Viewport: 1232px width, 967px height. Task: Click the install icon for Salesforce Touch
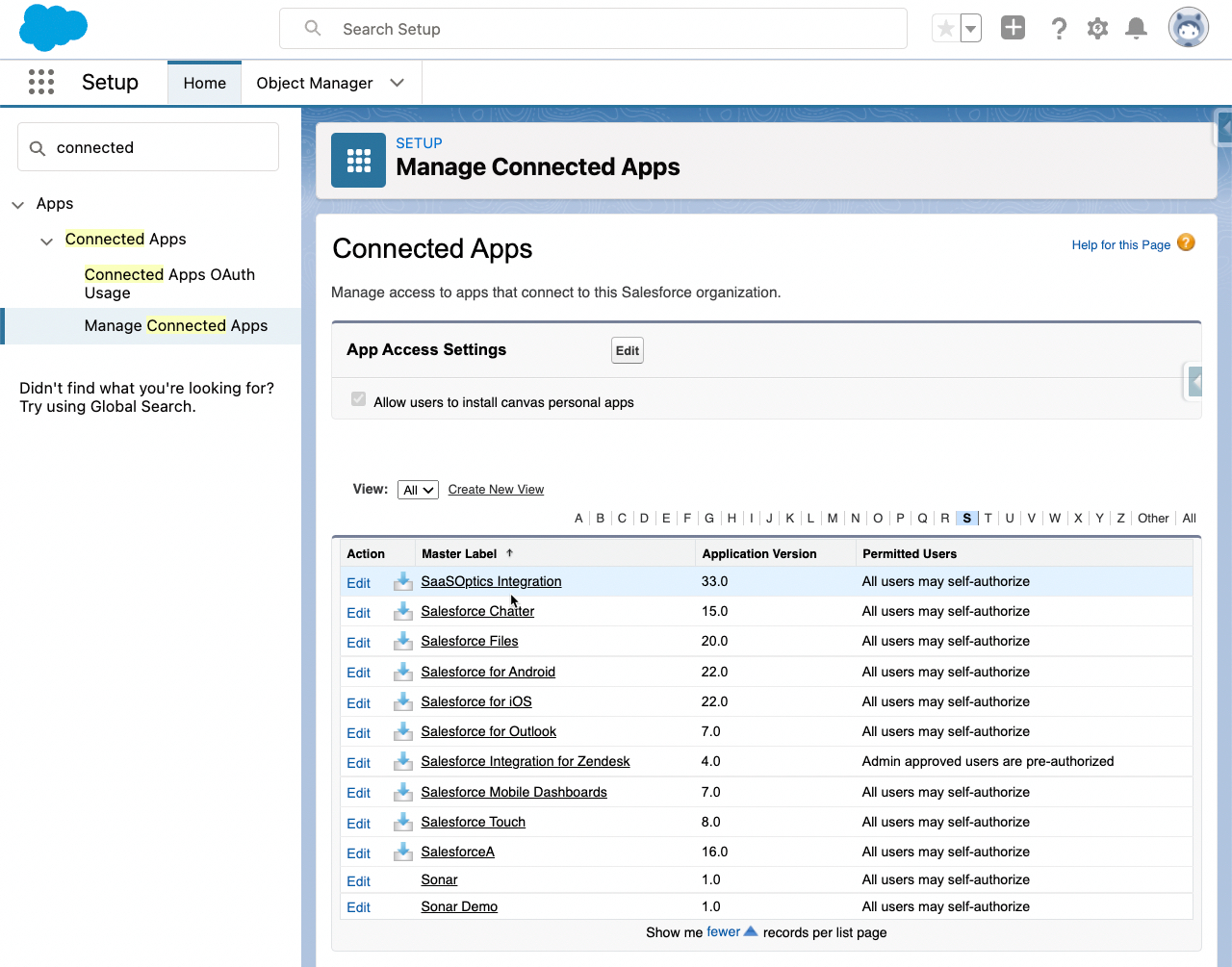coord(403,822)
